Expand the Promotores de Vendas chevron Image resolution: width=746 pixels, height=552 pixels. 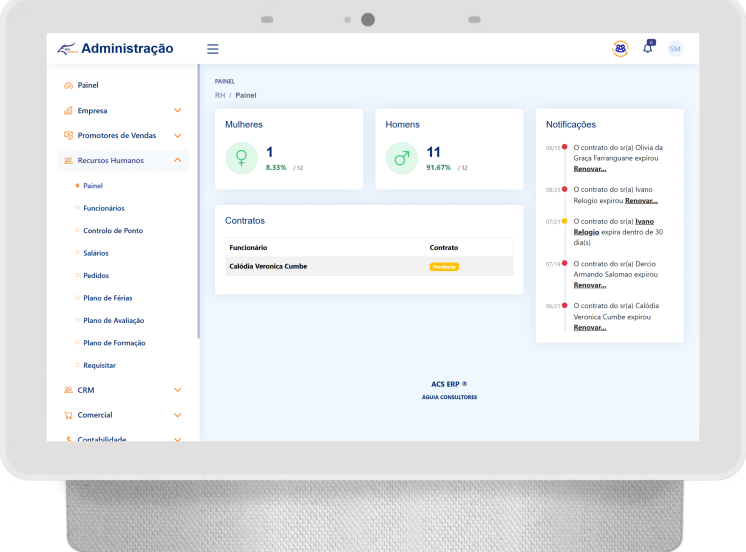(177, 136)
